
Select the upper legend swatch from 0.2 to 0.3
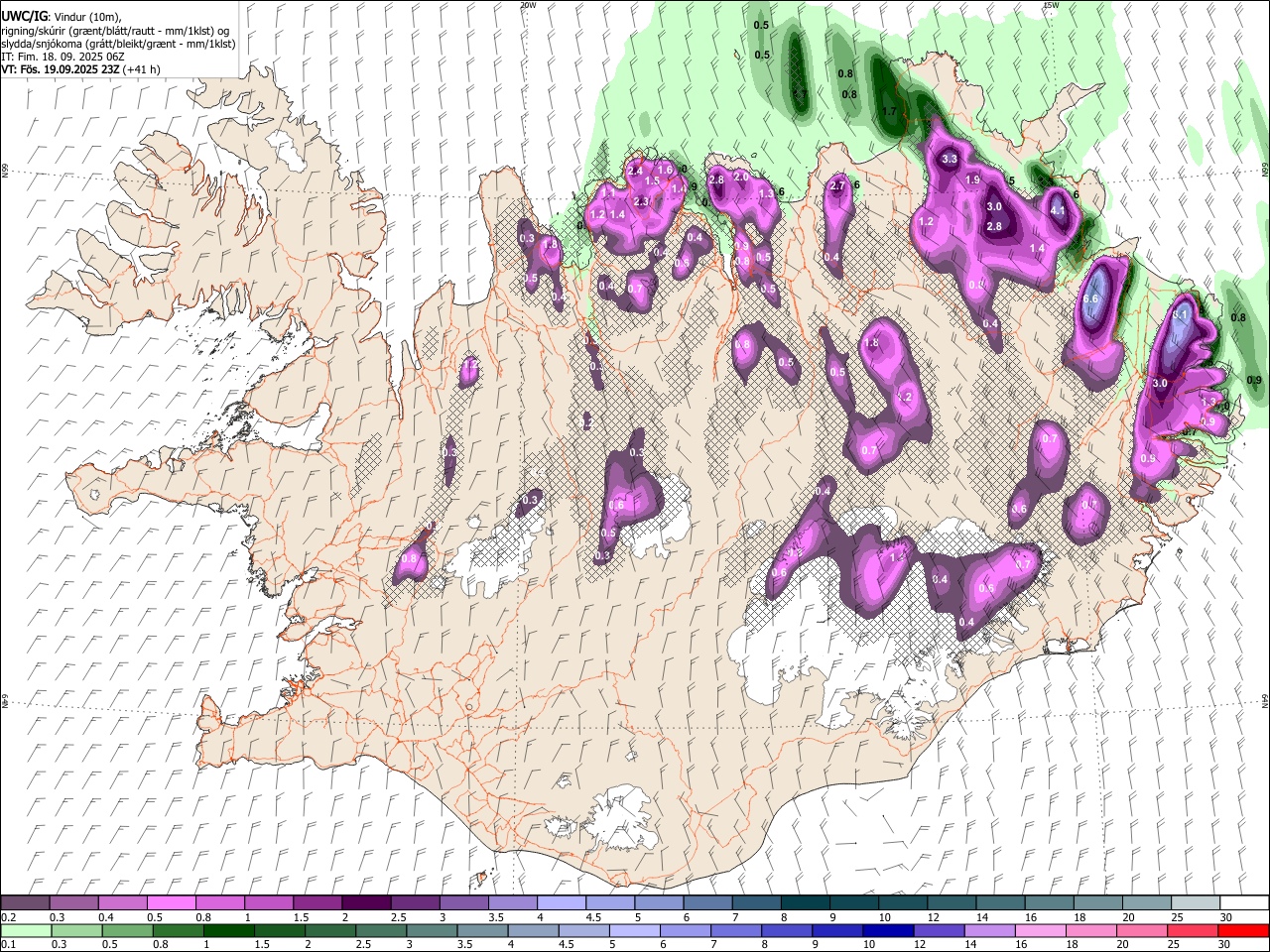click(x=25, y=902)
